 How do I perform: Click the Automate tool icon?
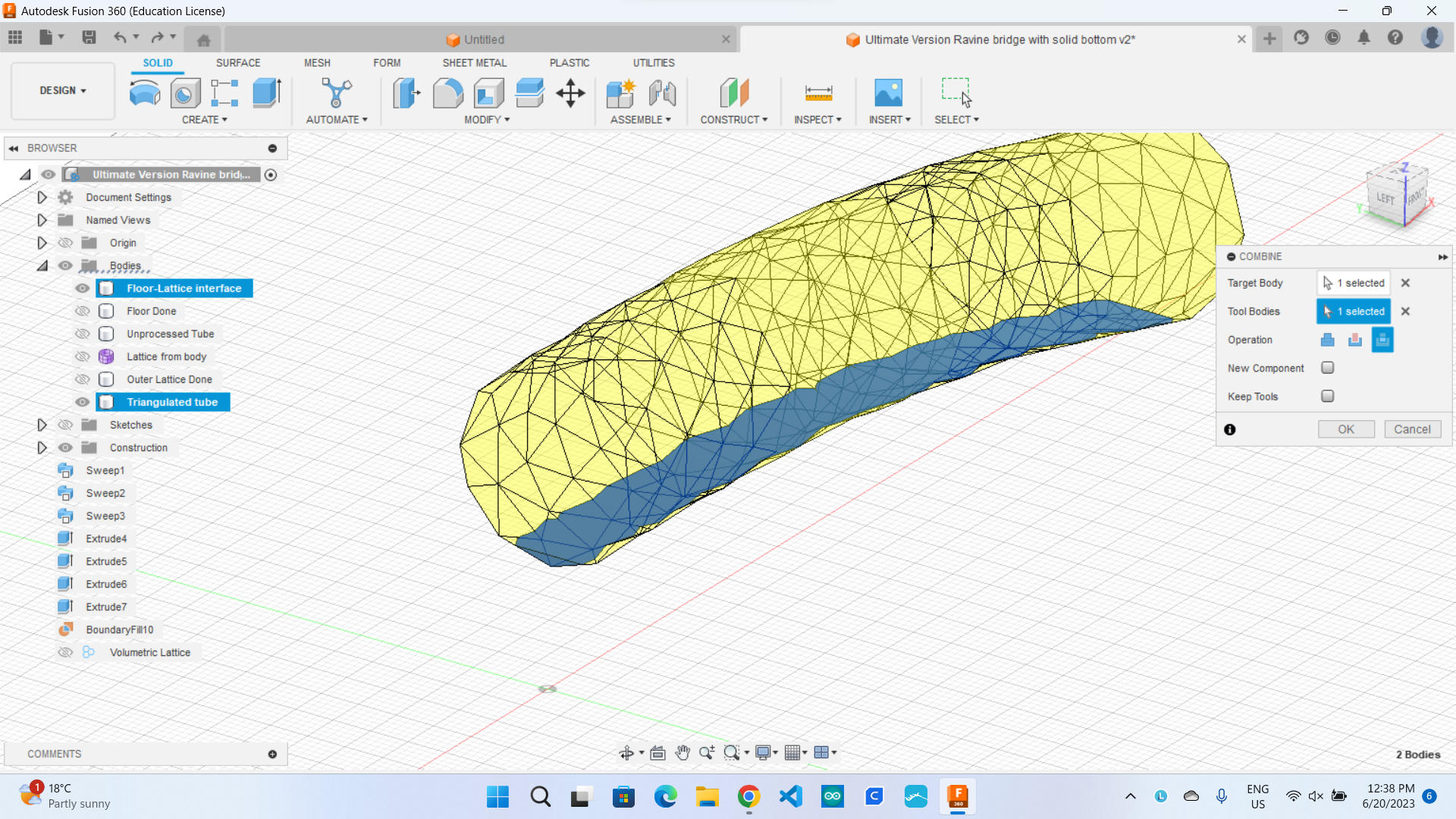[336, 93]
